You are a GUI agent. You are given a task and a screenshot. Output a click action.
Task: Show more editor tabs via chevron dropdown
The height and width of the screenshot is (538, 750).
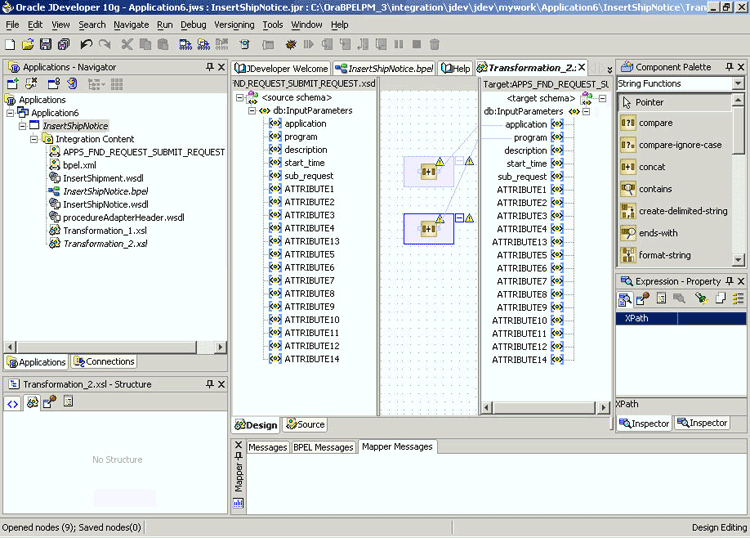[x=609, y=70]
